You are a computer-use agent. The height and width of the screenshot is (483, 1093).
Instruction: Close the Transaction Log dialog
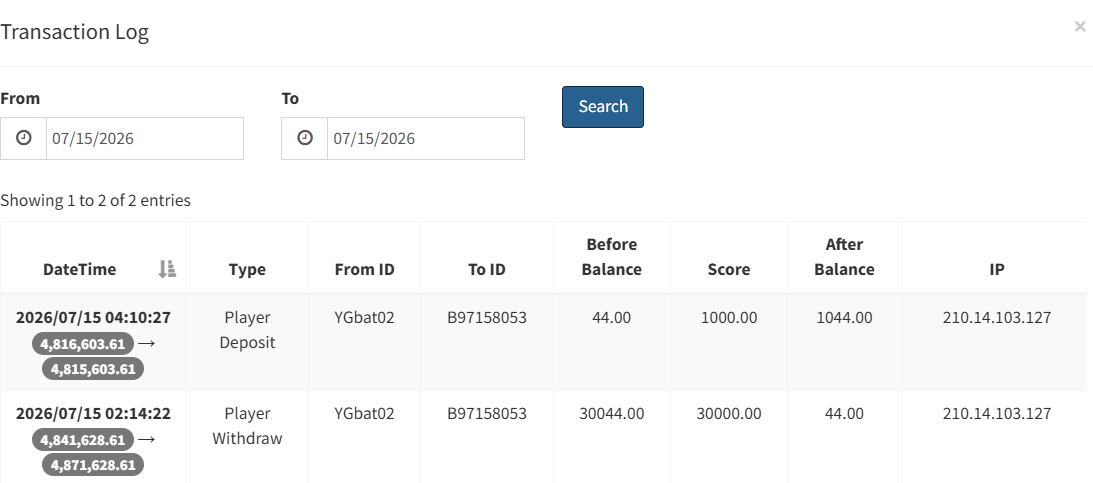(1080, 26)
